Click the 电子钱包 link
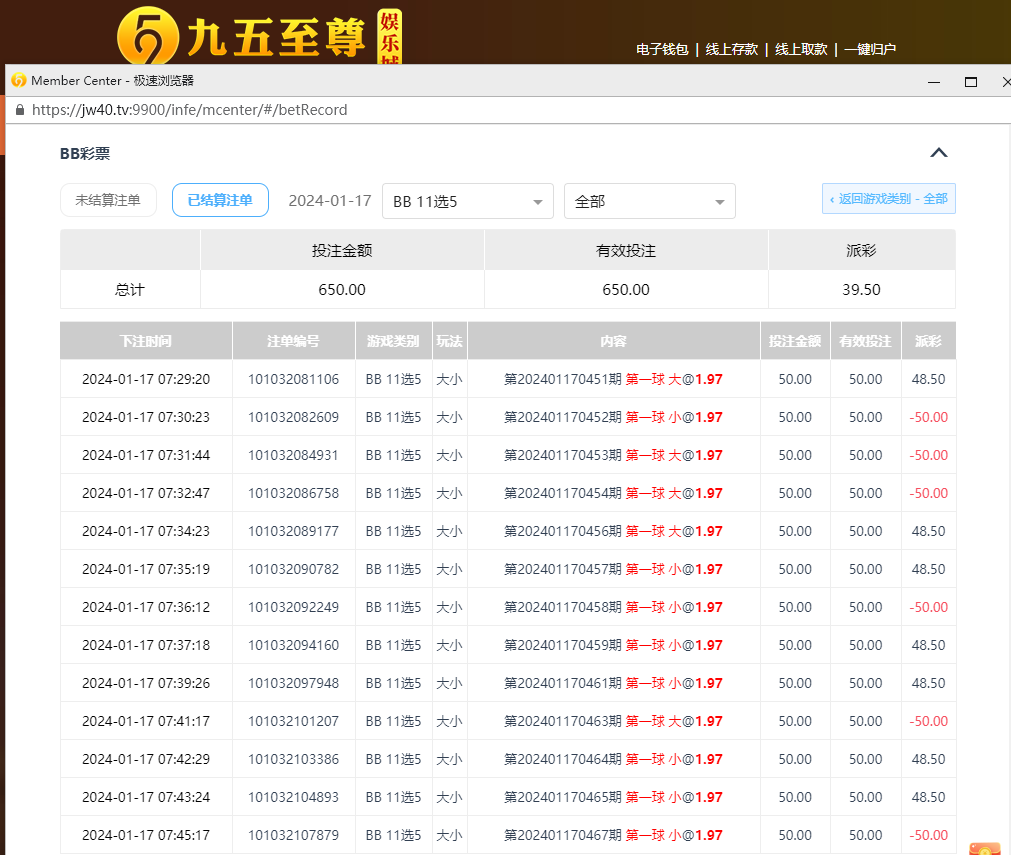The image size is (1011, 855). (x=662, y=49)
